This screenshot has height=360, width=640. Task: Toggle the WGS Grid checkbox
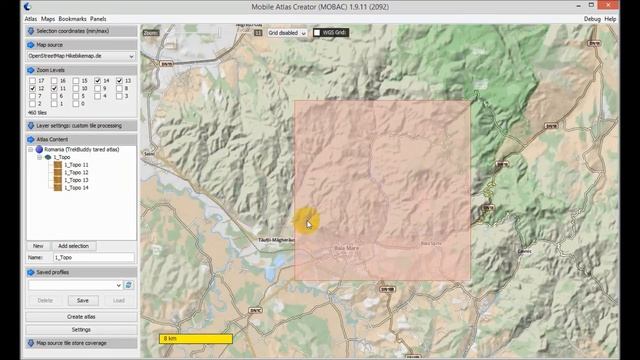[317, 33]
